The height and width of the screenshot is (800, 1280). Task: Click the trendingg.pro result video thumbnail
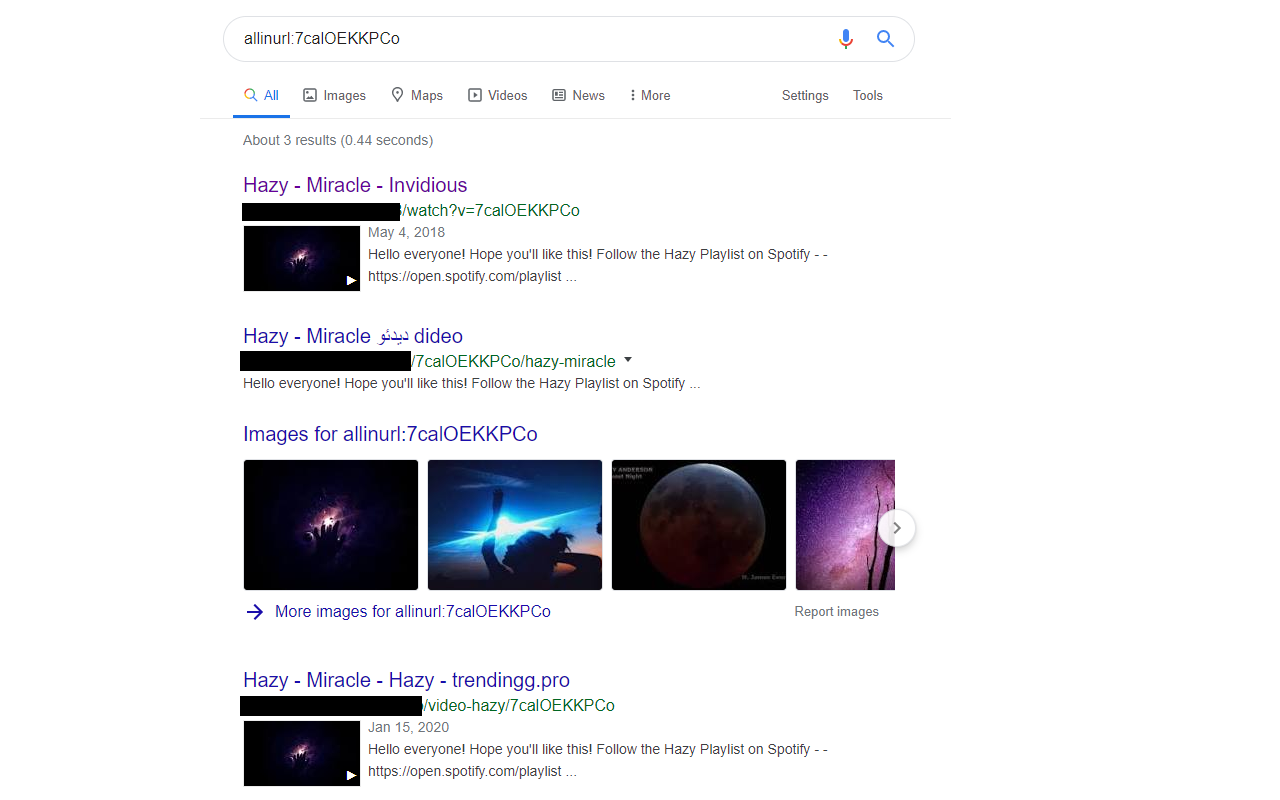302,754
